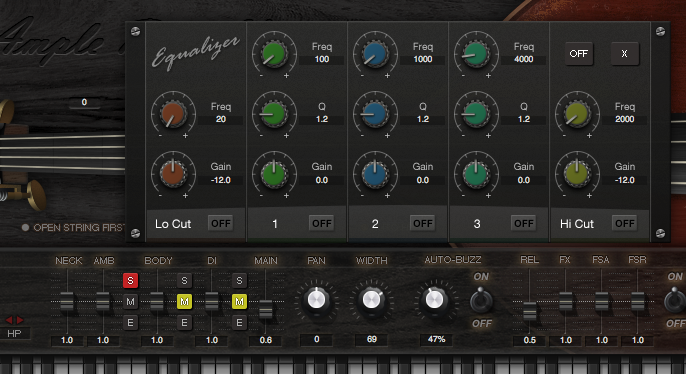Click the AUTO-BUZZ amount knob
This screenshot has width=686, height=374.
pyautogui.click(x=434, y=300)
